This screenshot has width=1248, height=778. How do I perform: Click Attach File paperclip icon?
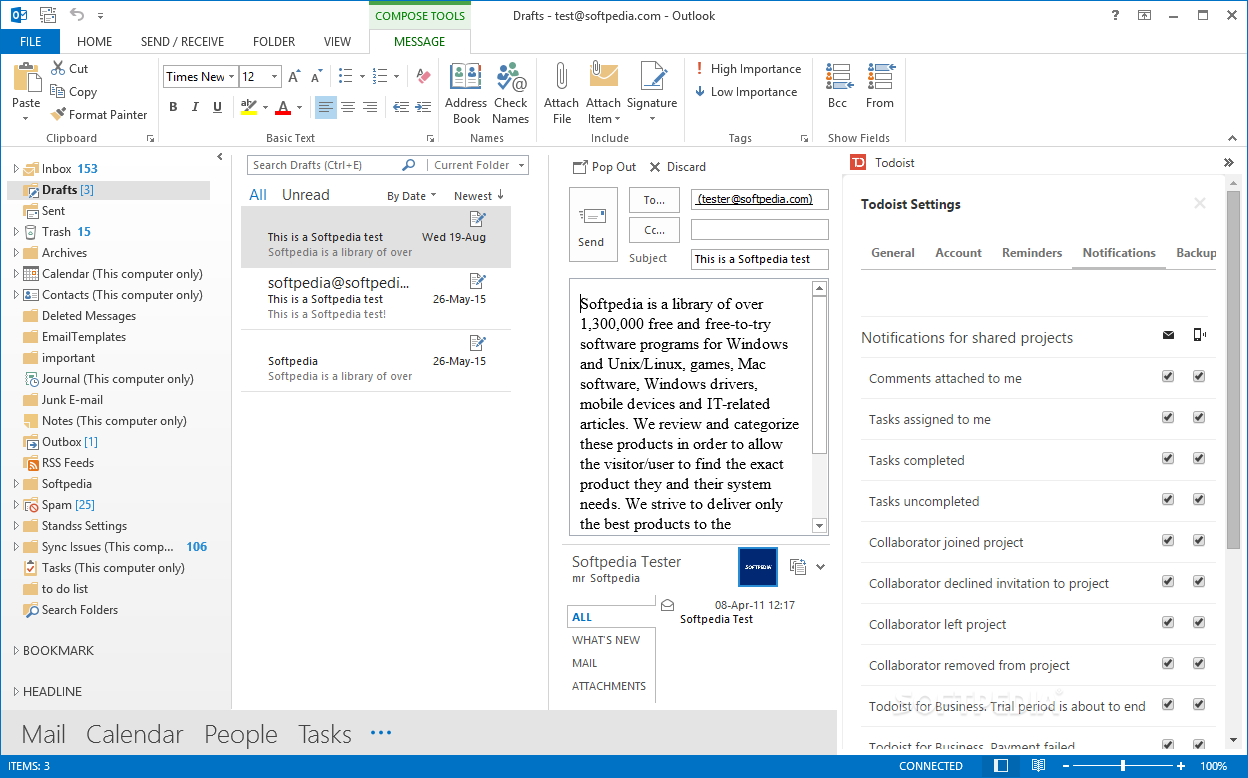coord(561,77)
